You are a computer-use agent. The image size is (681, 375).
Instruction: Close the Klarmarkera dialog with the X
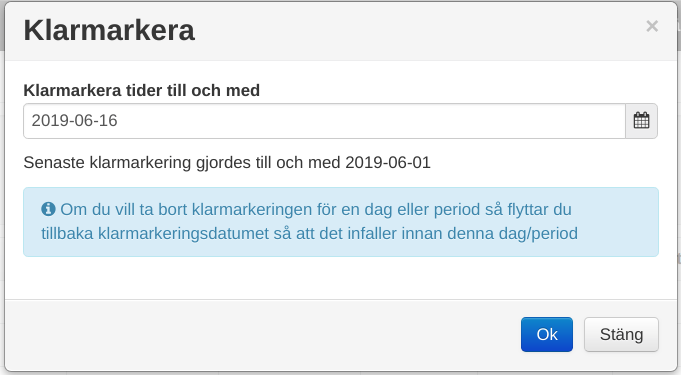coord(652,26)
